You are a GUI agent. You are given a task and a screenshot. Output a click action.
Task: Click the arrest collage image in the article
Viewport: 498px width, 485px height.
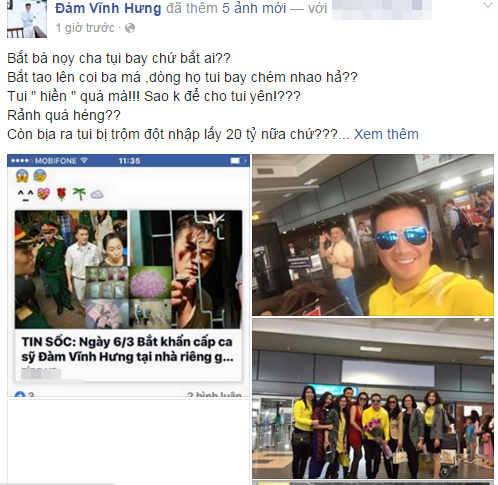pos(128,269)
